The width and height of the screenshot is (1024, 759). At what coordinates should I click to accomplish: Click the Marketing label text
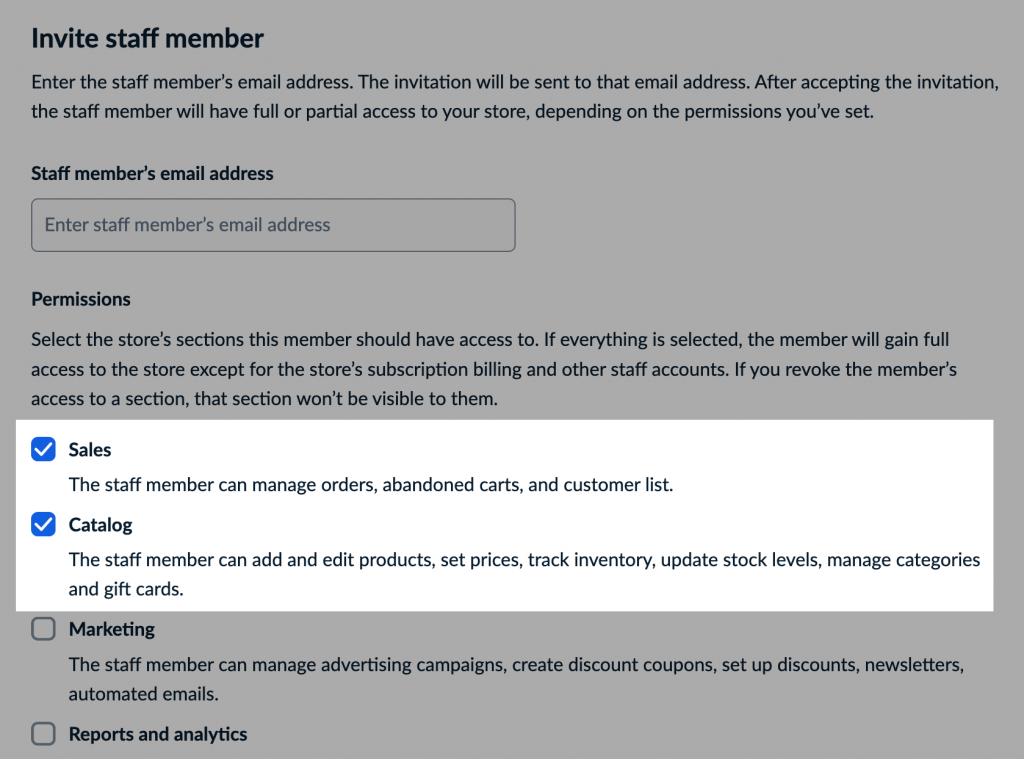coord(111,630)
